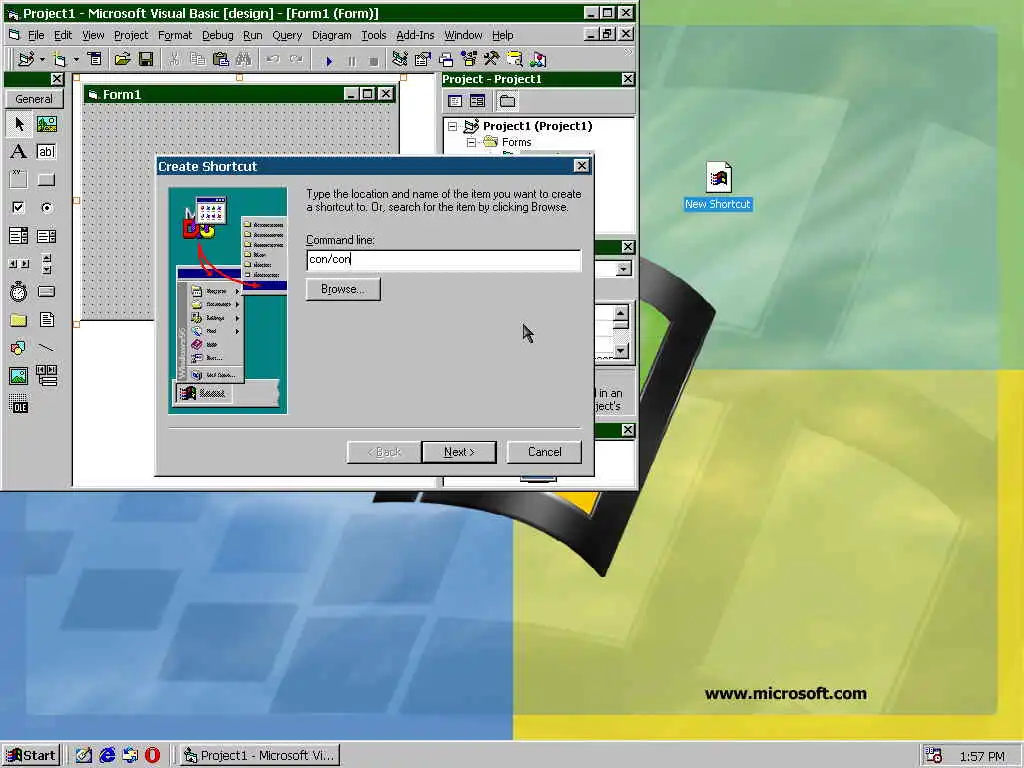Select the ListBox control in the toolbox
This screenshot has width=1024, height=768.
point(46,235)
